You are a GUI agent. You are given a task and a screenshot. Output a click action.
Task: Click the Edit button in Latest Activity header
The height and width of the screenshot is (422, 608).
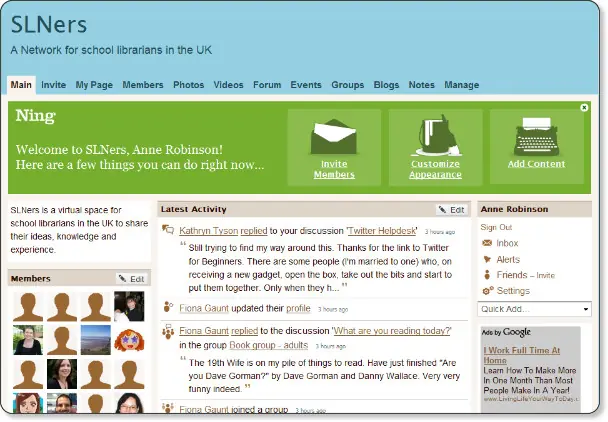(x=452, y=210)
